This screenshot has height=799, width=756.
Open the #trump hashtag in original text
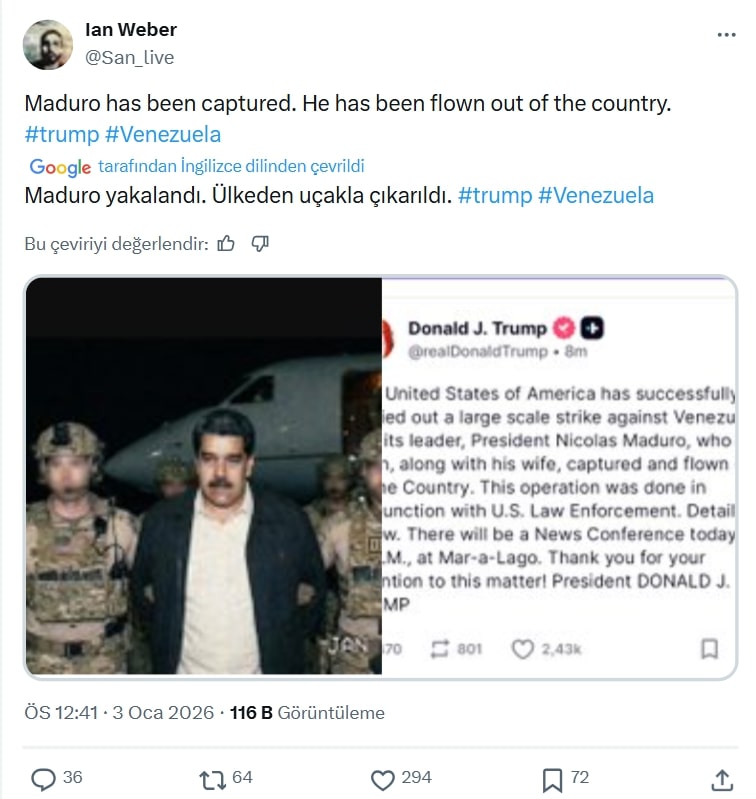coord(60,134)
